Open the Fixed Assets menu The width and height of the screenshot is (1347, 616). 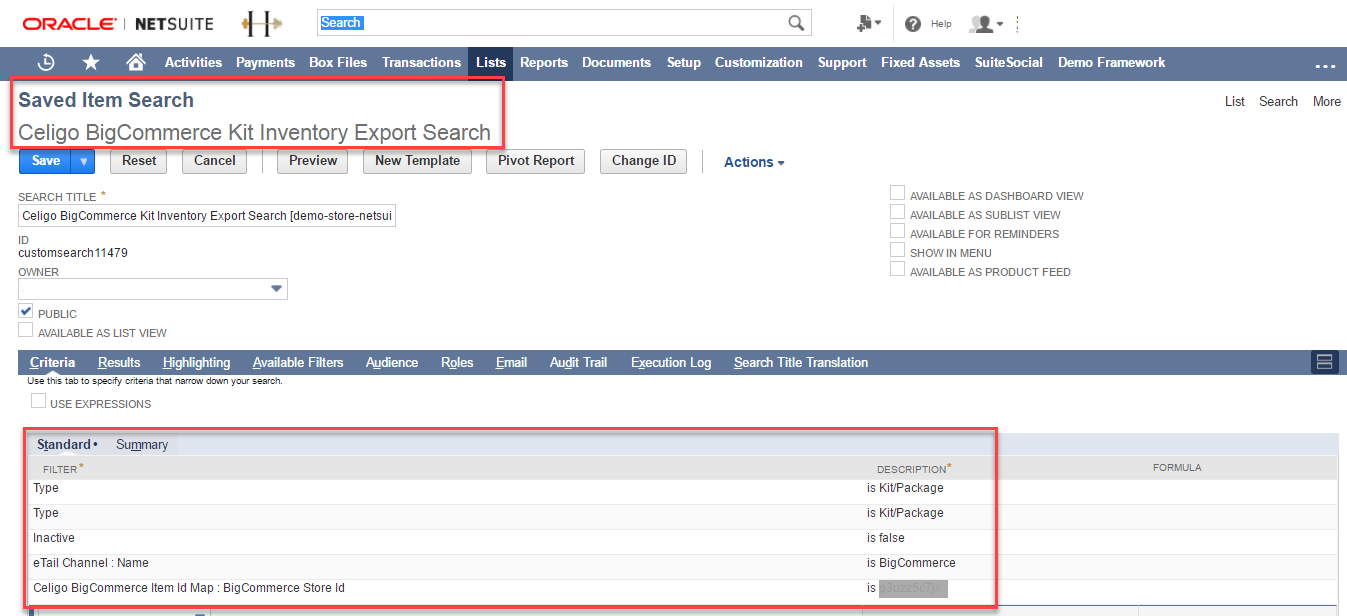coord(920,62)
